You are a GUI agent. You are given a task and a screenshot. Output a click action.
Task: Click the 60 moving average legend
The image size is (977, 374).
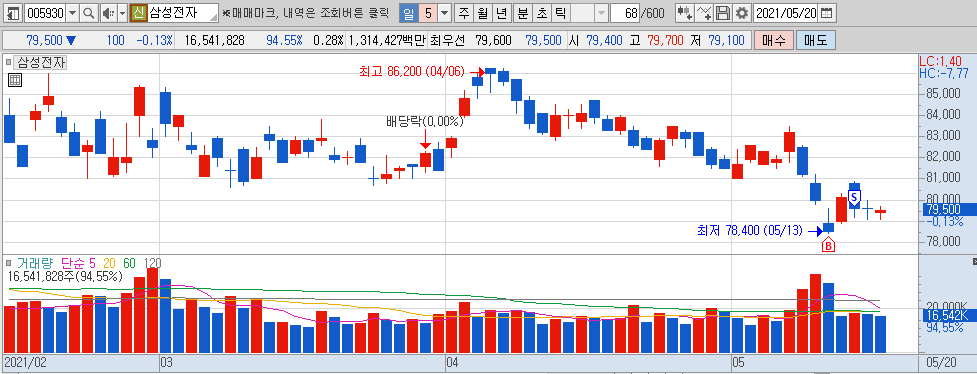[x=130, y=264]
